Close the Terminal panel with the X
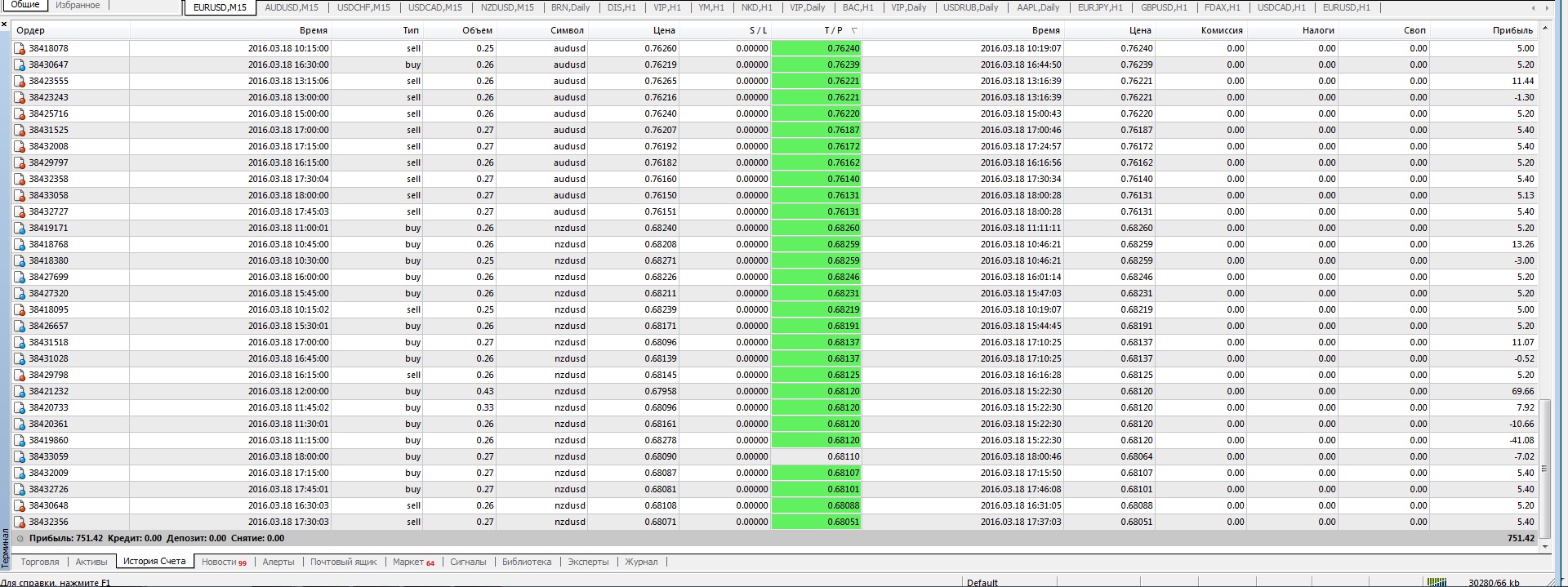 (x=4, y=24)
